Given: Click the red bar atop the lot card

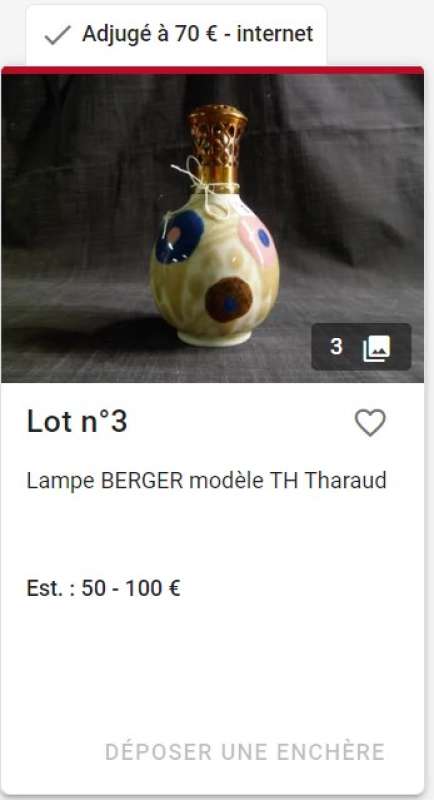Looking at the screenshot, I should click(x=212, y=70).
